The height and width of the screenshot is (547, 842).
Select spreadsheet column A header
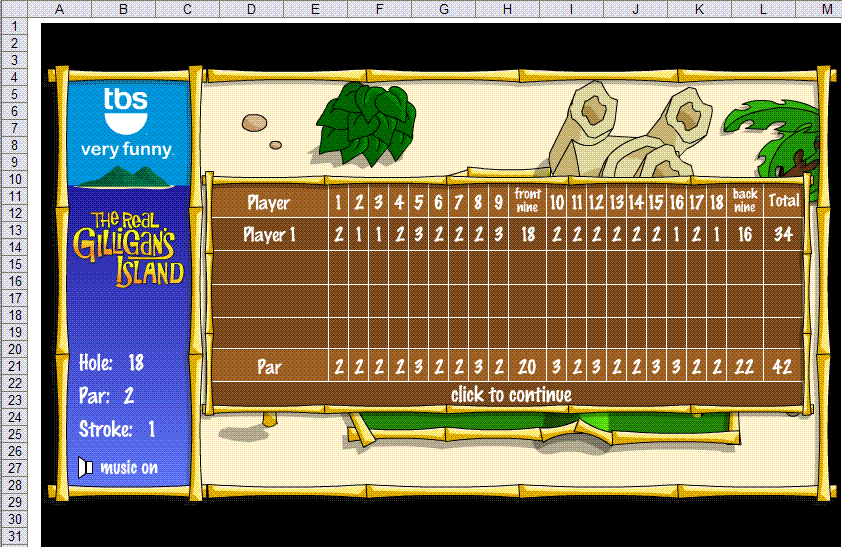pos(60,9)
